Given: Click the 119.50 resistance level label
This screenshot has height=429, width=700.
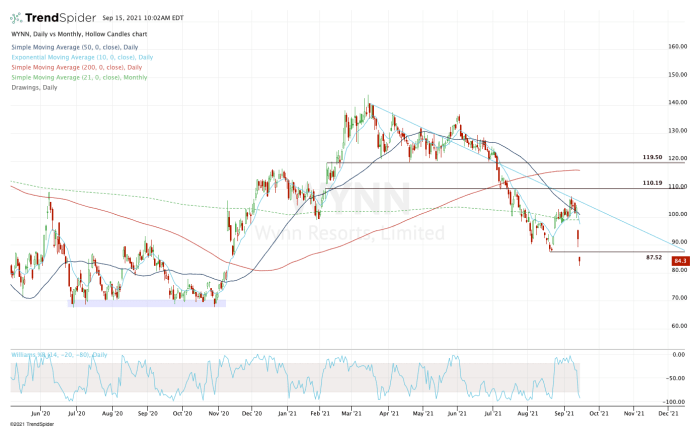Looking at the screenshot, I should pos(653,157).
